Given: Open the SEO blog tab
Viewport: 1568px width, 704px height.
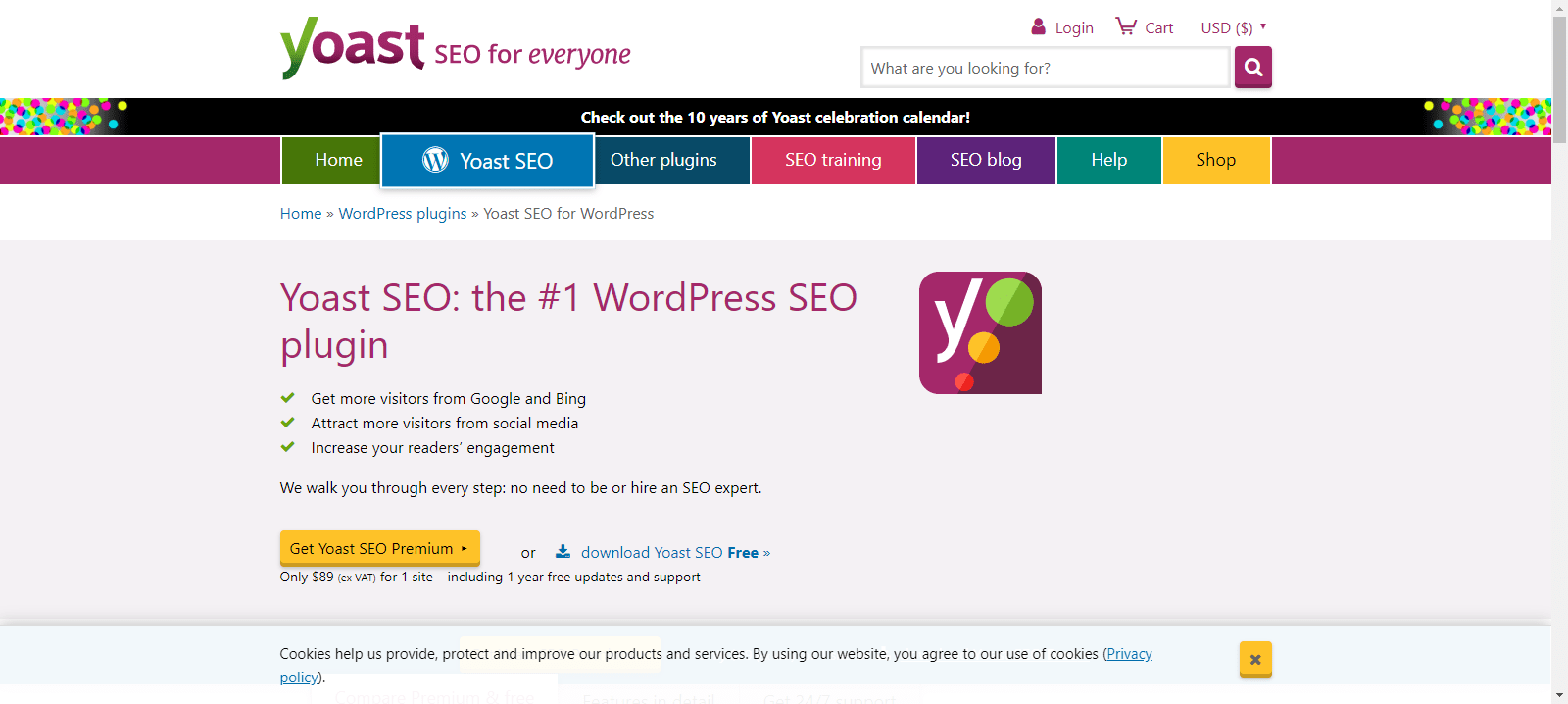Looking at the screenshot, I should (x=986, y=160).
